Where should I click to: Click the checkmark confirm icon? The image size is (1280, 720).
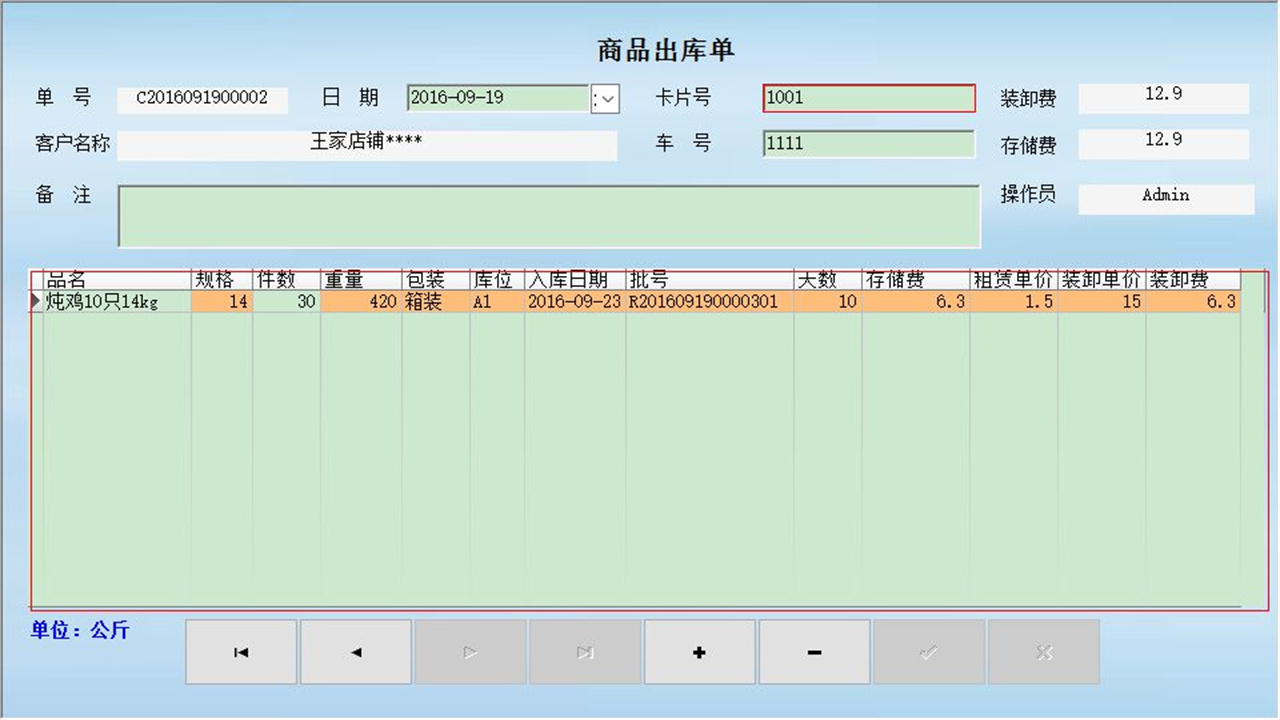pos(928,652)
